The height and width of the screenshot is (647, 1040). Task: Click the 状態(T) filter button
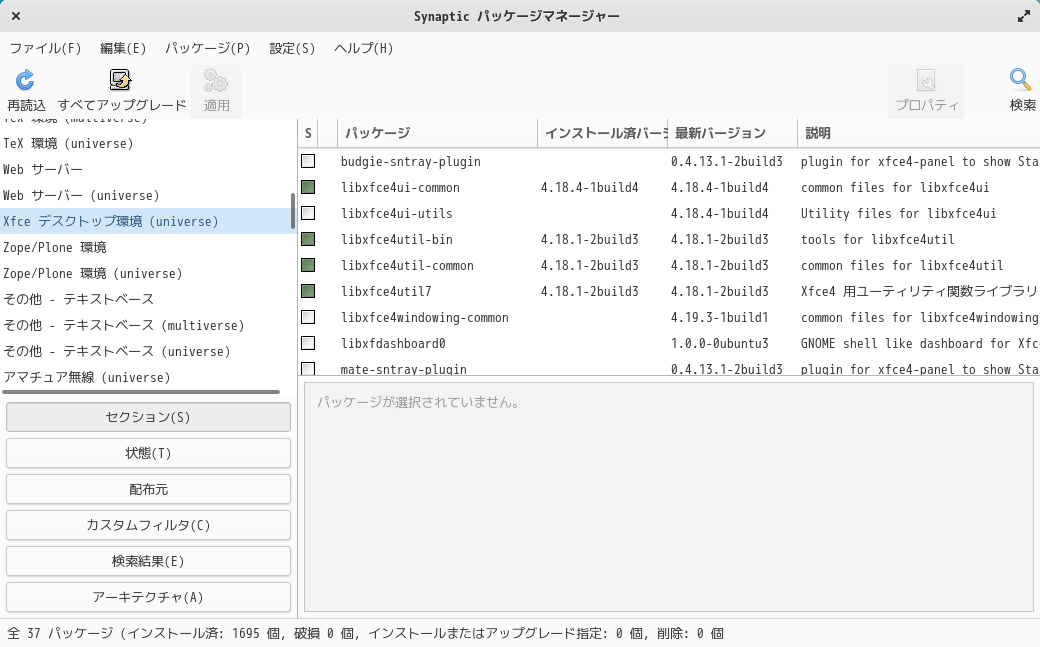pyautogui.click(x=148, y=453)
